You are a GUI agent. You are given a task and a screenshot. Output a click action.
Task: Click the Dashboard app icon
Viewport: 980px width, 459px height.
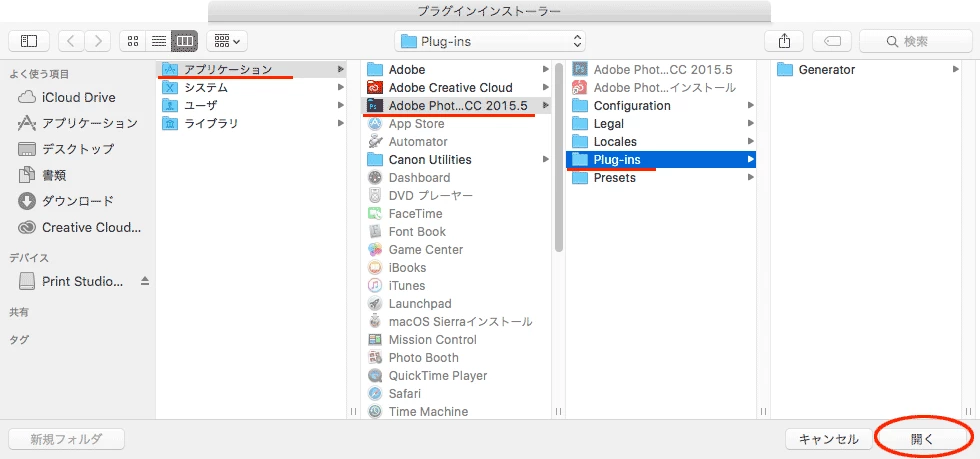pyautogui.click(x=375, y=178)
